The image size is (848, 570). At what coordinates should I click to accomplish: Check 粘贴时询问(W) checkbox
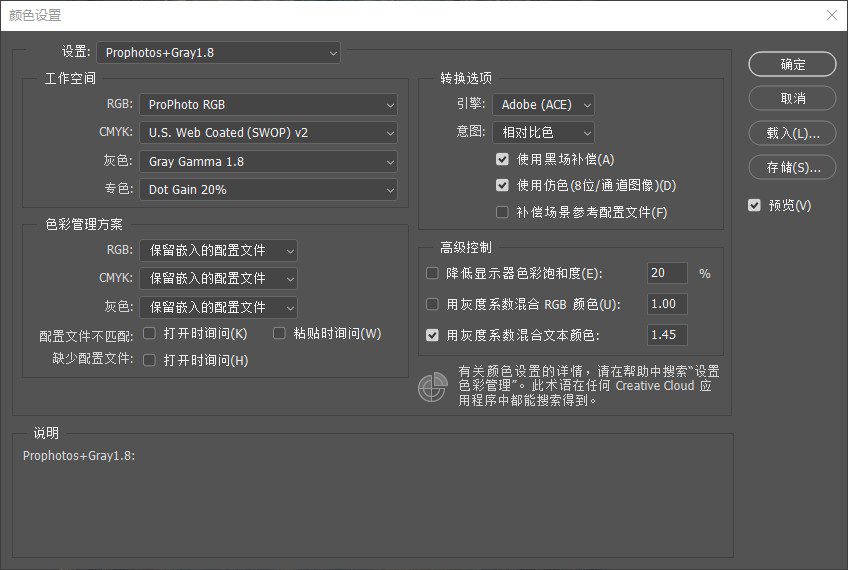(279, 333)
